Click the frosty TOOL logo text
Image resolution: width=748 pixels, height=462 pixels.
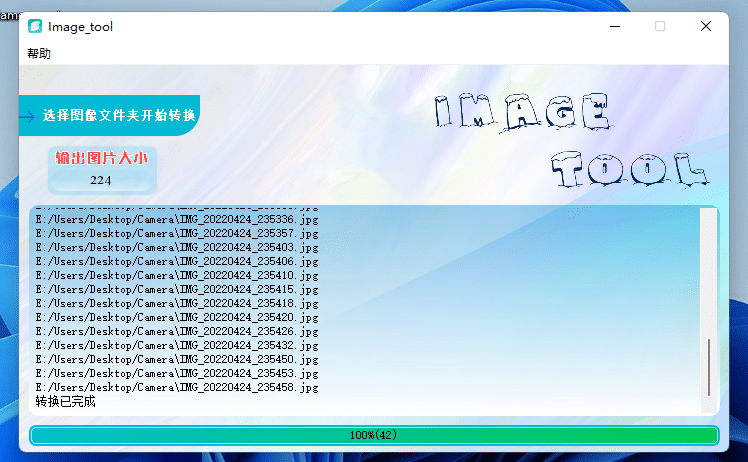tap(624, 170)
